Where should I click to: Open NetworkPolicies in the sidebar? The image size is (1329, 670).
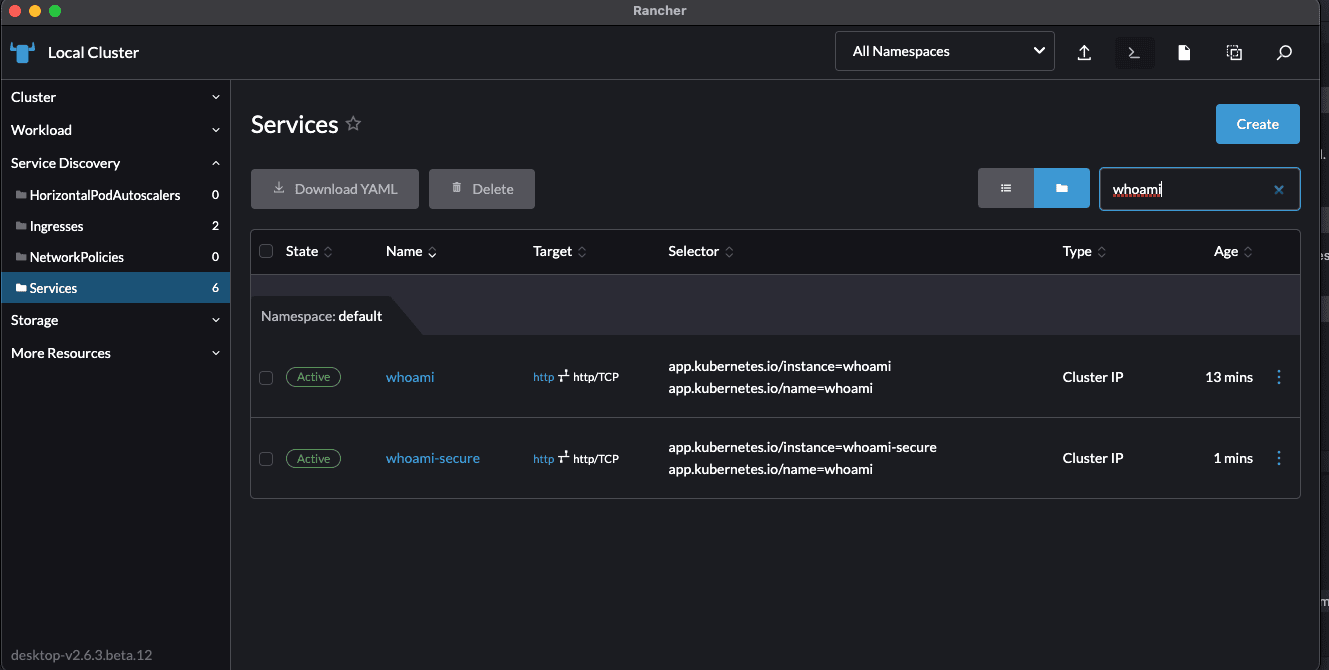pos(77,257)
